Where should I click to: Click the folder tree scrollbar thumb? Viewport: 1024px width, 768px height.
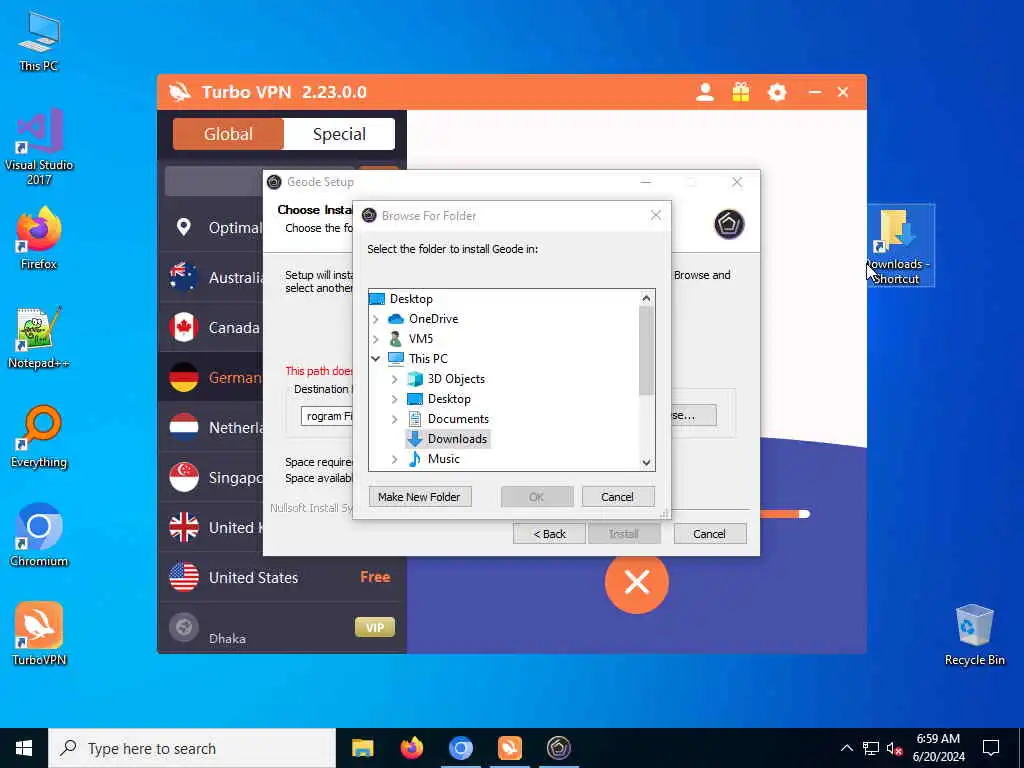646,351
